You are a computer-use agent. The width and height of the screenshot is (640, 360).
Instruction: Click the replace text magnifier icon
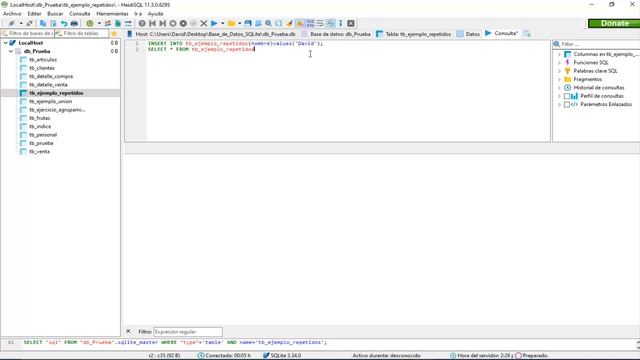(x=279, y=24)
